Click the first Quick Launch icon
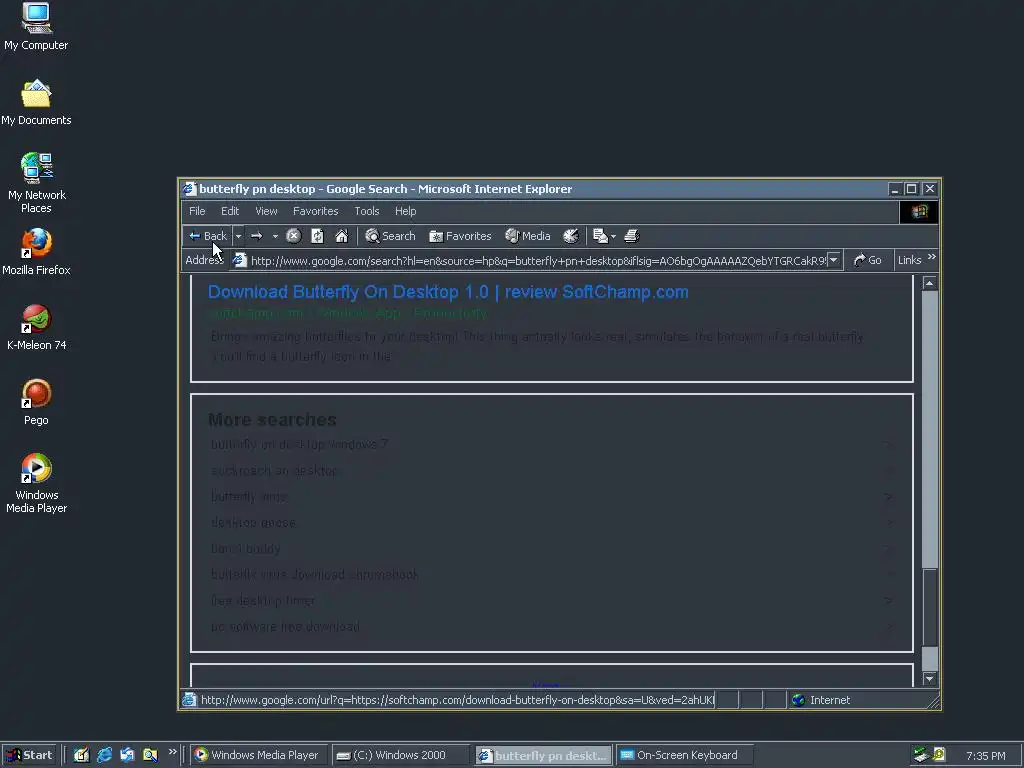This screenshot has height=768, width=1024. click(82, 755)
